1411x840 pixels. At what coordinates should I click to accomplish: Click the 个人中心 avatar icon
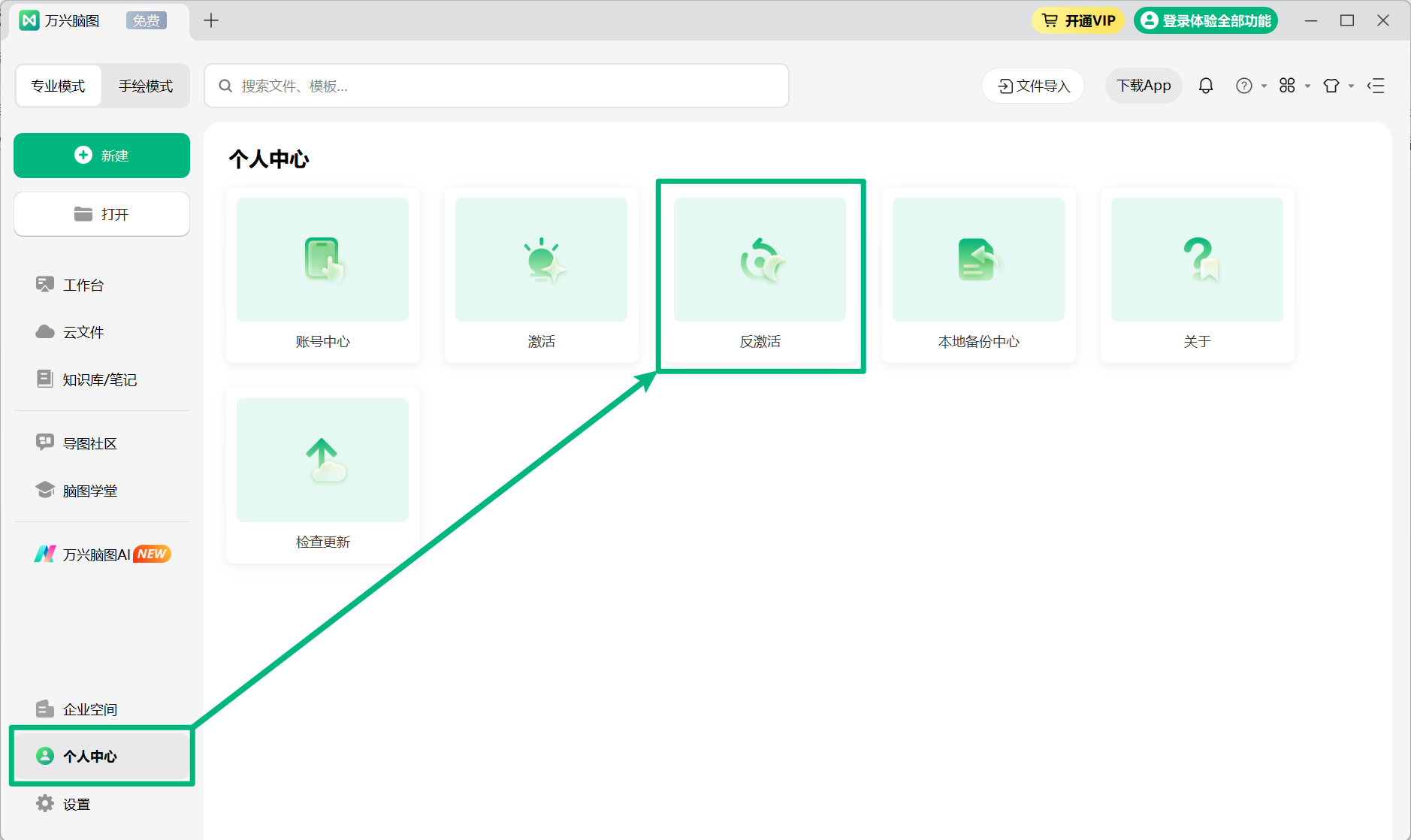coord(45,756)
